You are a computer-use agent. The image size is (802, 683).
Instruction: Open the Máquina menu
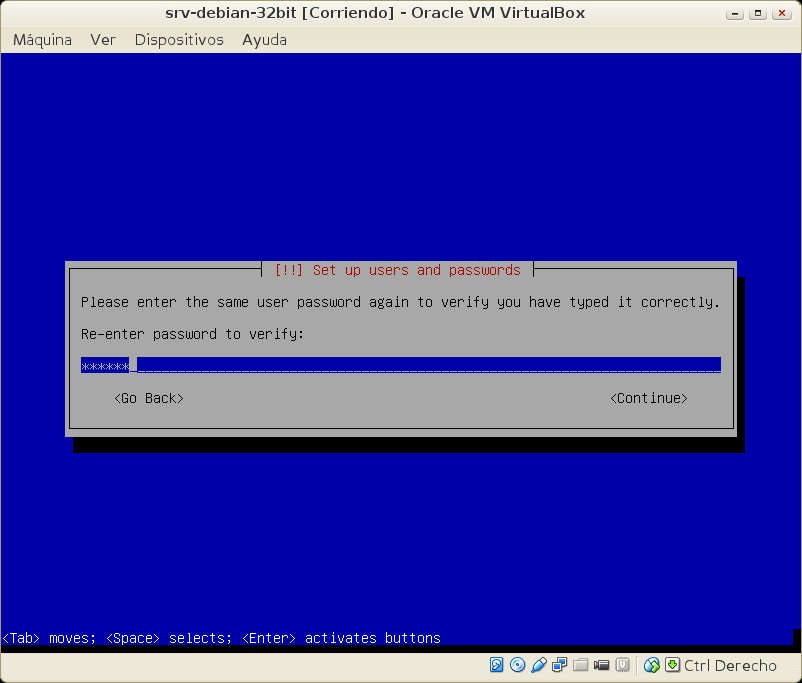42,40
